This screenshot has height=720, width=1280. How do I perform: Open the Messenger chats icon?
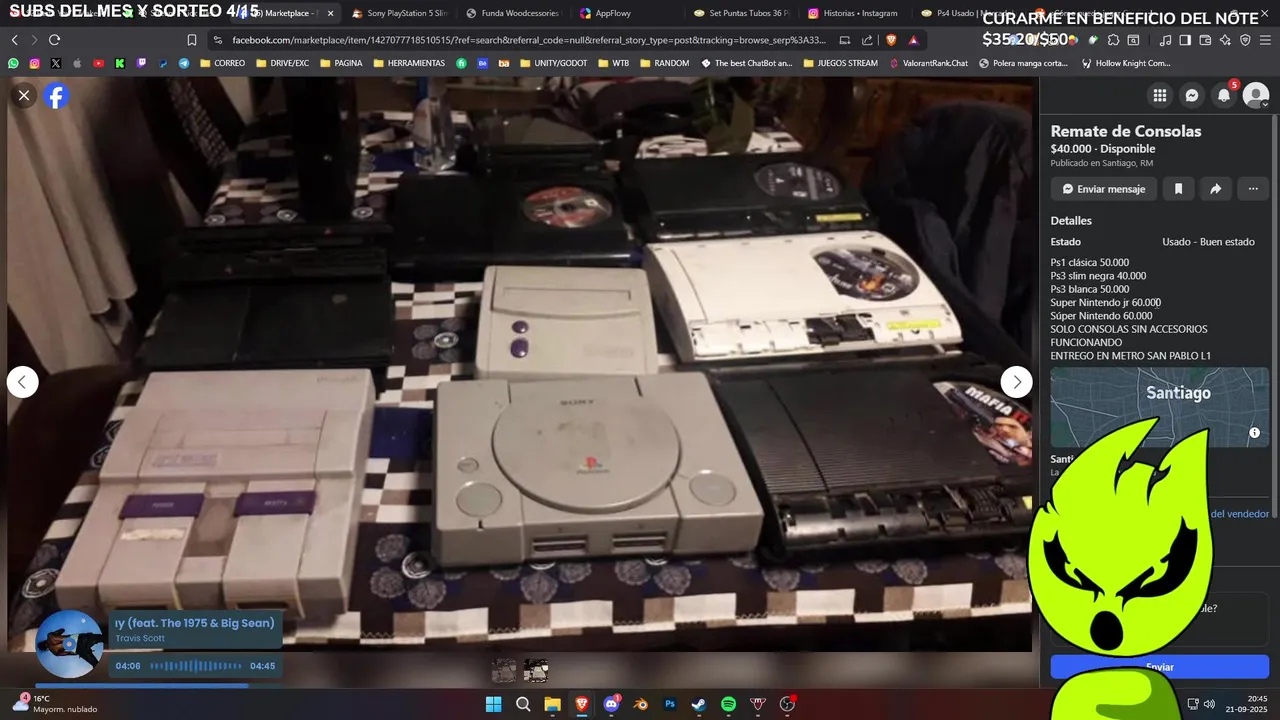(x=1192, y=96)
